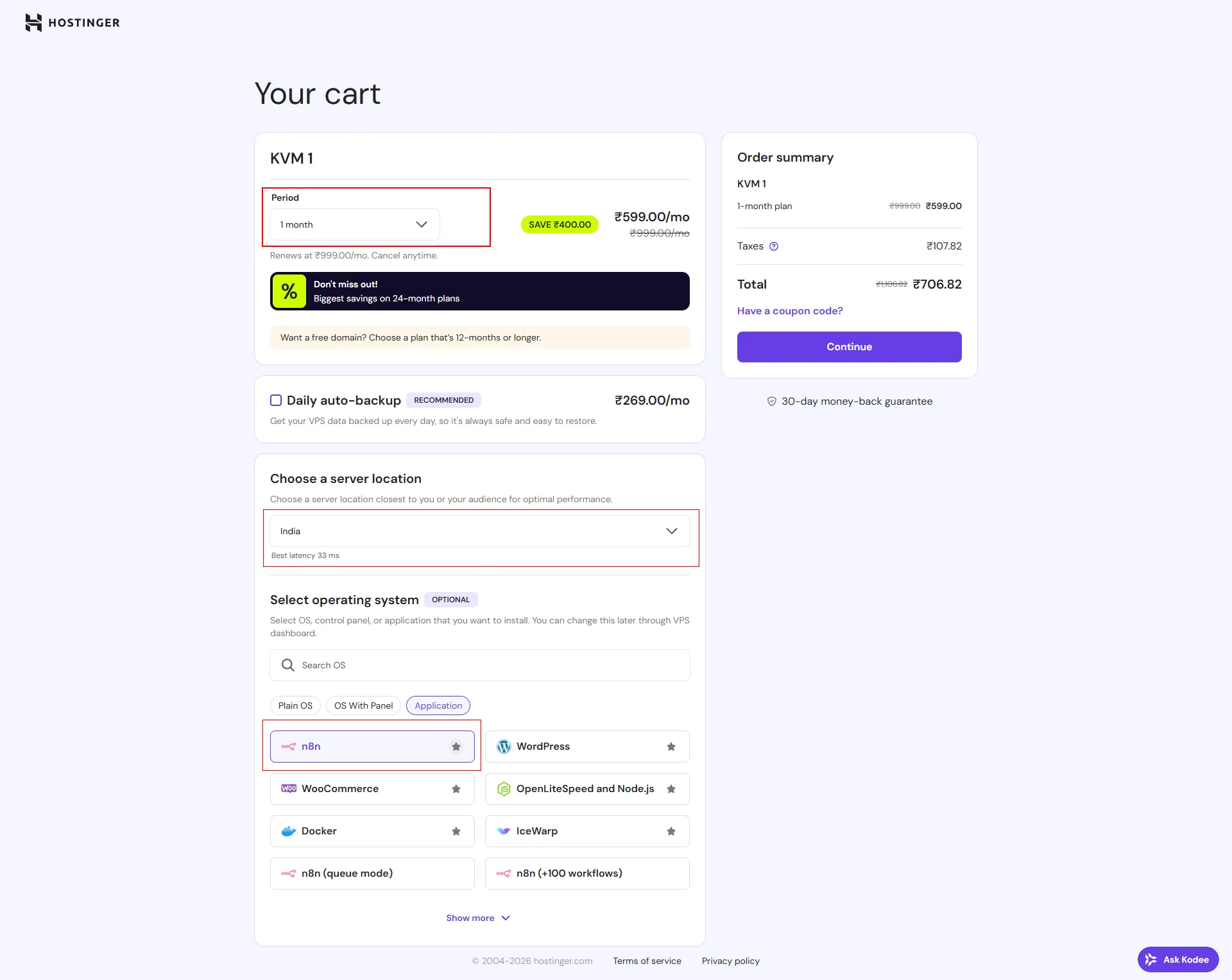Expand Show more applications
The image size is (1232, 980).
point(478,918)
